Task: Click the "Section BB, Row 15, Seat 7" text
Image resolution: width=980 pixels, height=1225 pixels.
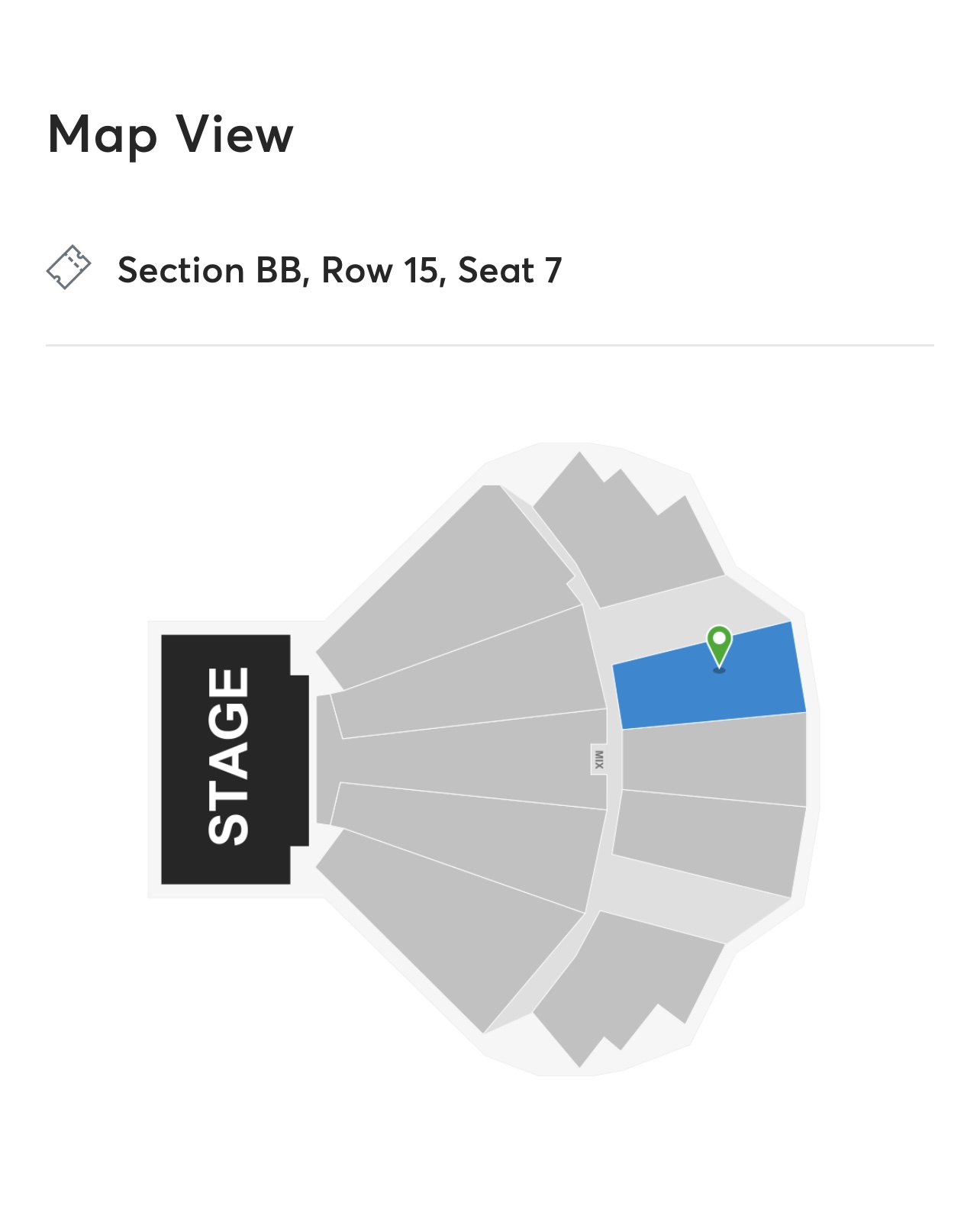Action: click(340, 270)
